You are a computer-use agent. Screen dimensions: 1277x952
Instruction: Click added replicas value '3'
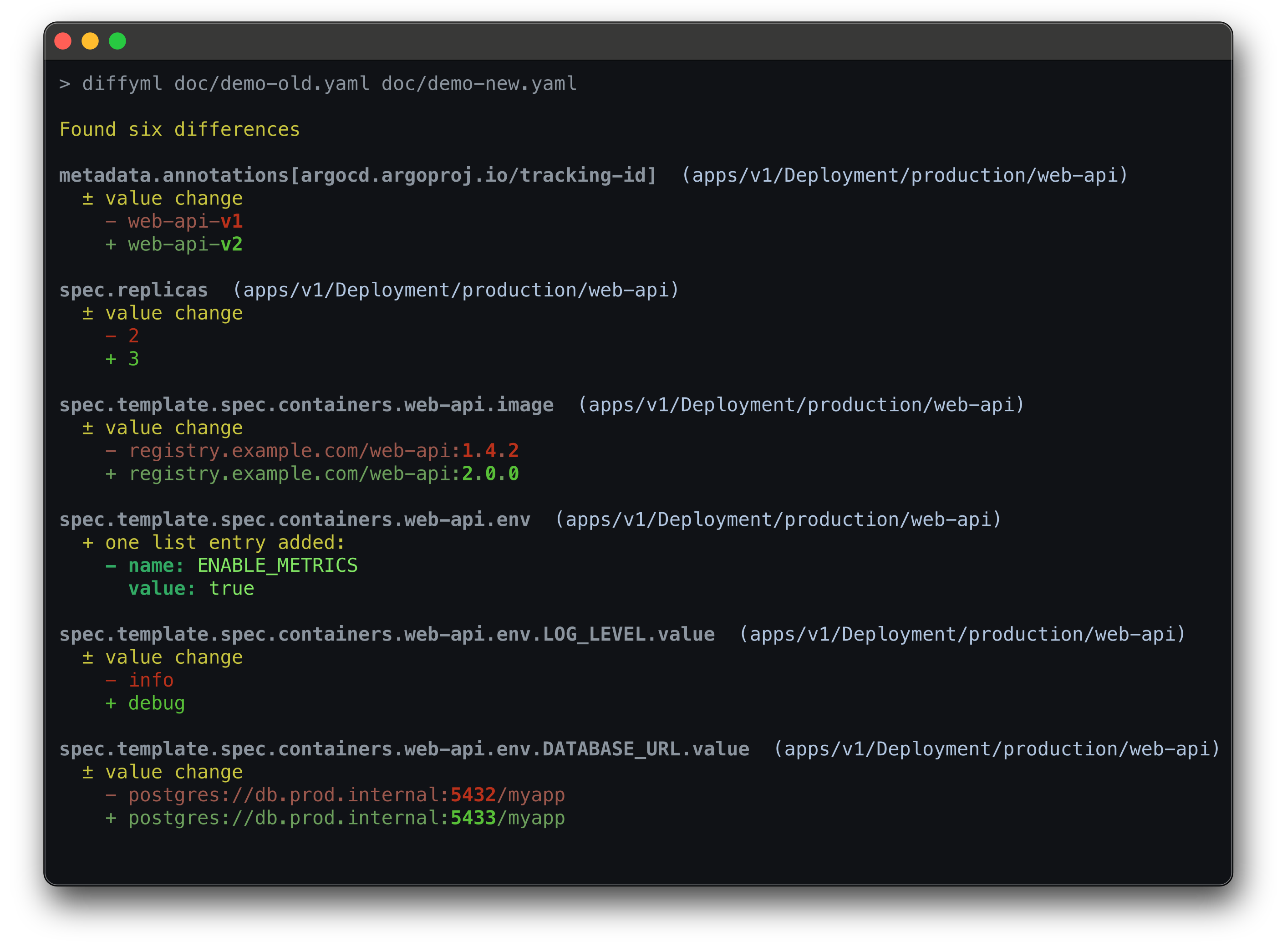tap(134, 359)
